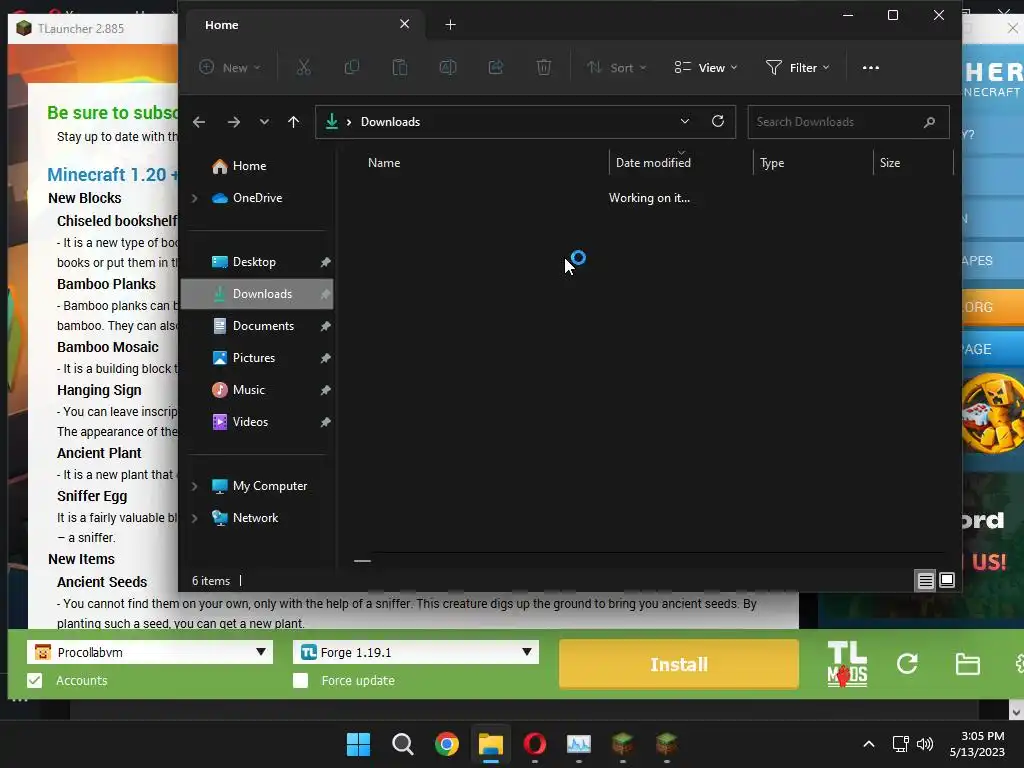Expand the Network tree node
The height and width of the screenshot is (768, 1024).
click(x=194, y=518)
